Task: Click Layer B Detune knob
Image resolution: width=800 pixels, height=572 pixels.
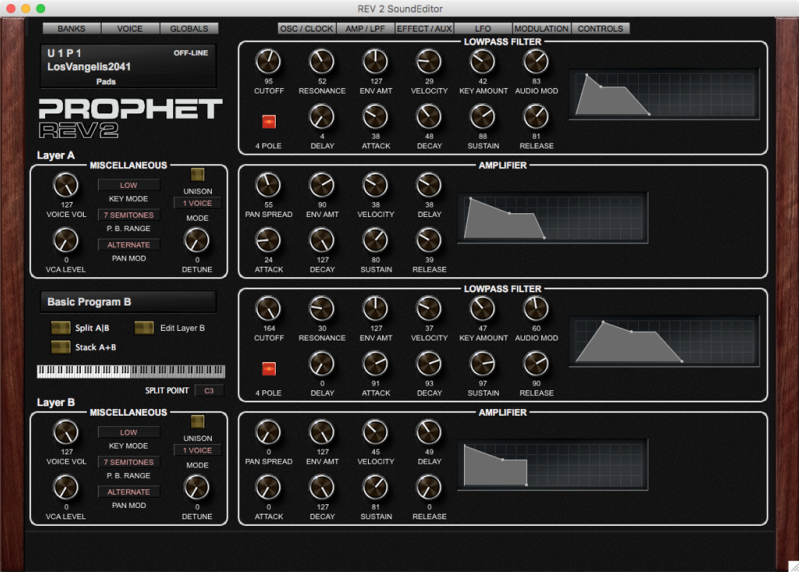Action: [197, 487]
